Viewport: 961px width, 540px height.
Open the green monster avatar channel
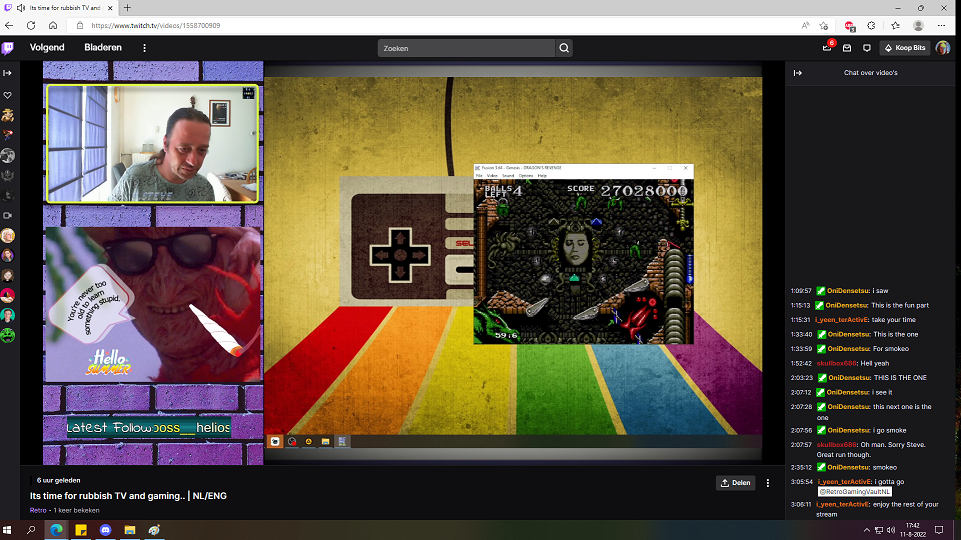pos(7,335)
